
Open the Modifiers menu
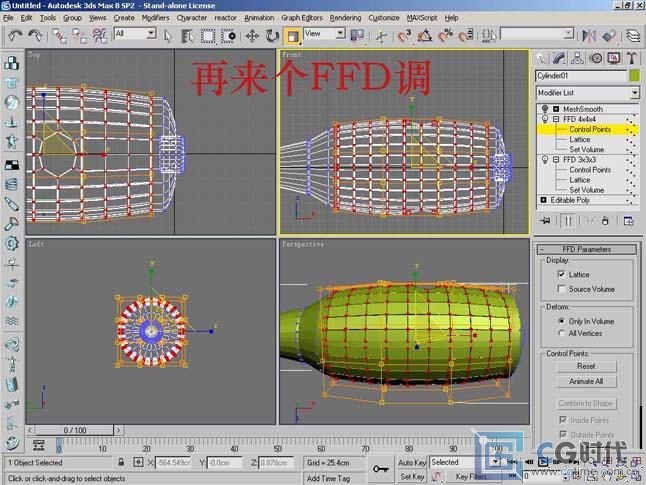click(155, 18)
